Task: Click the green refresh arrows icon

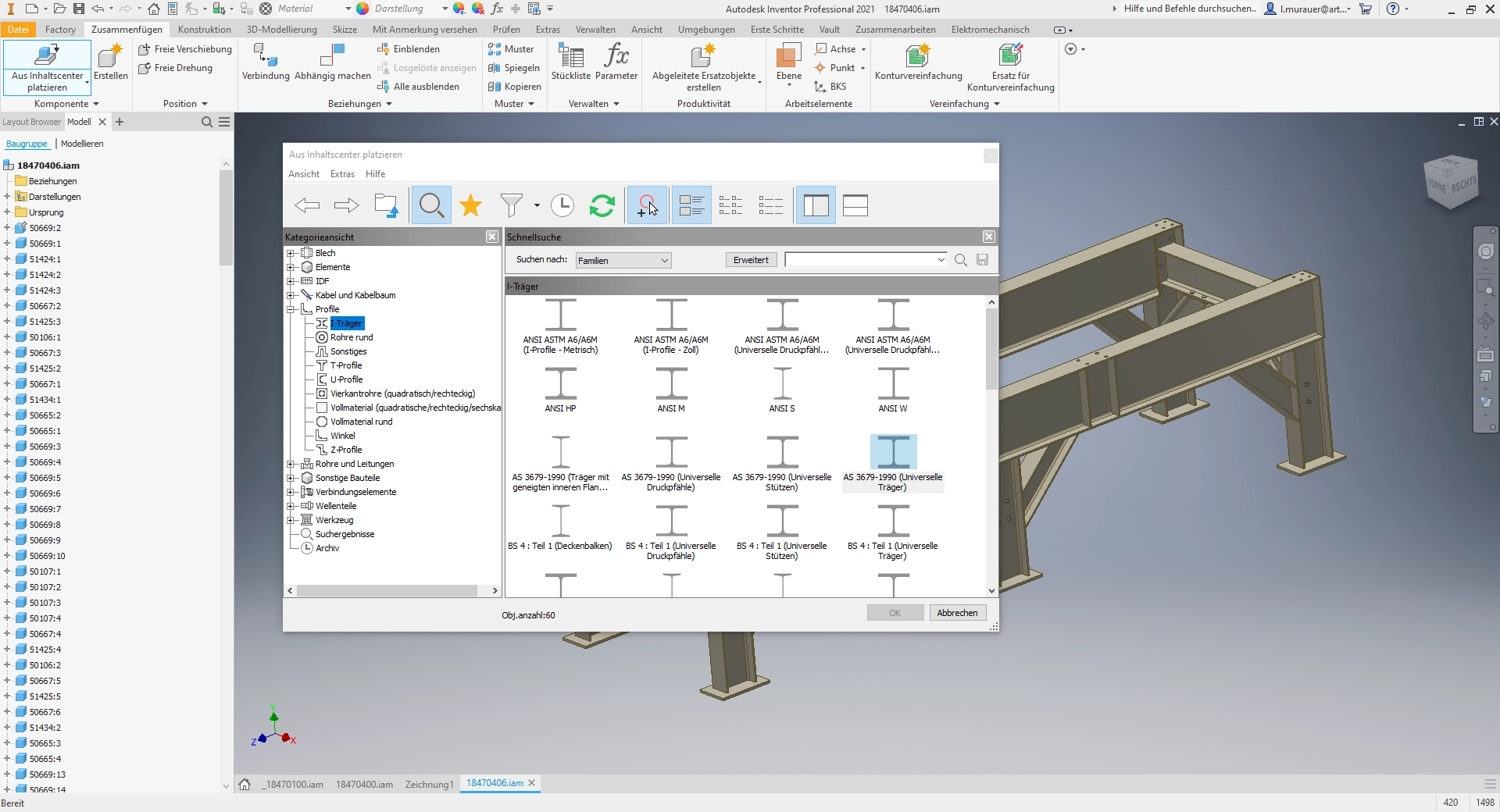Action: coord(602,205)
